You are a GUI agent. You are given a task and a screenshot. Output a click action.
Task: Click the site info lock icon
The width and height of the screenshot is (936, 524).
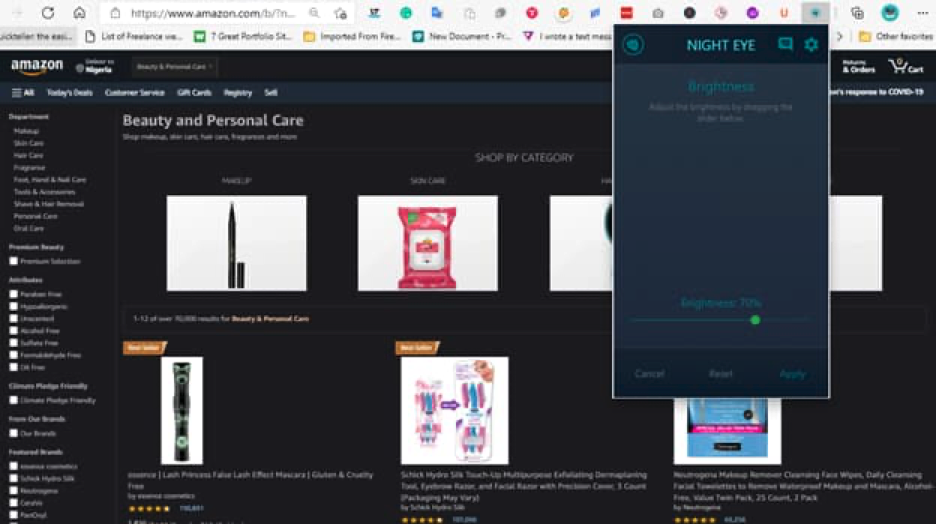point(115,13)
